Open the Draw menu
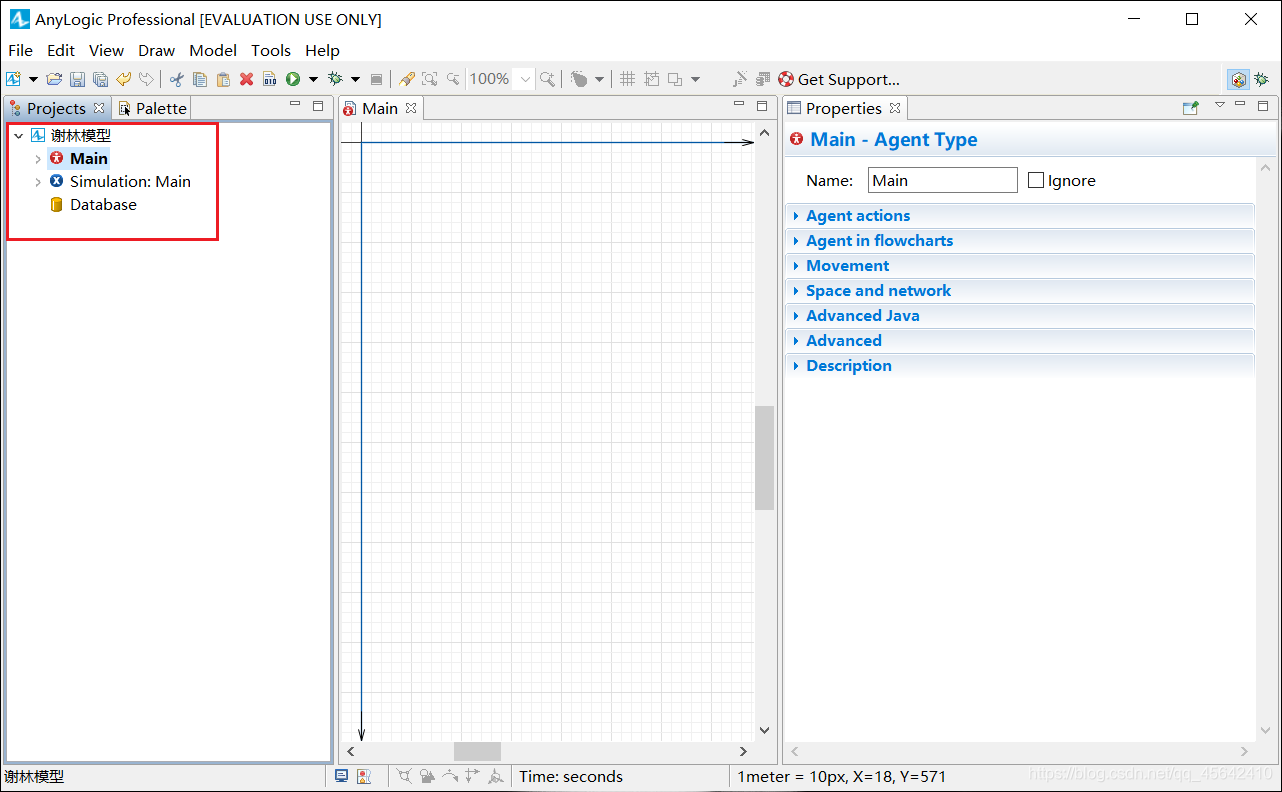Viewport: 1282px width, 792px height. [x=157, y=50]
